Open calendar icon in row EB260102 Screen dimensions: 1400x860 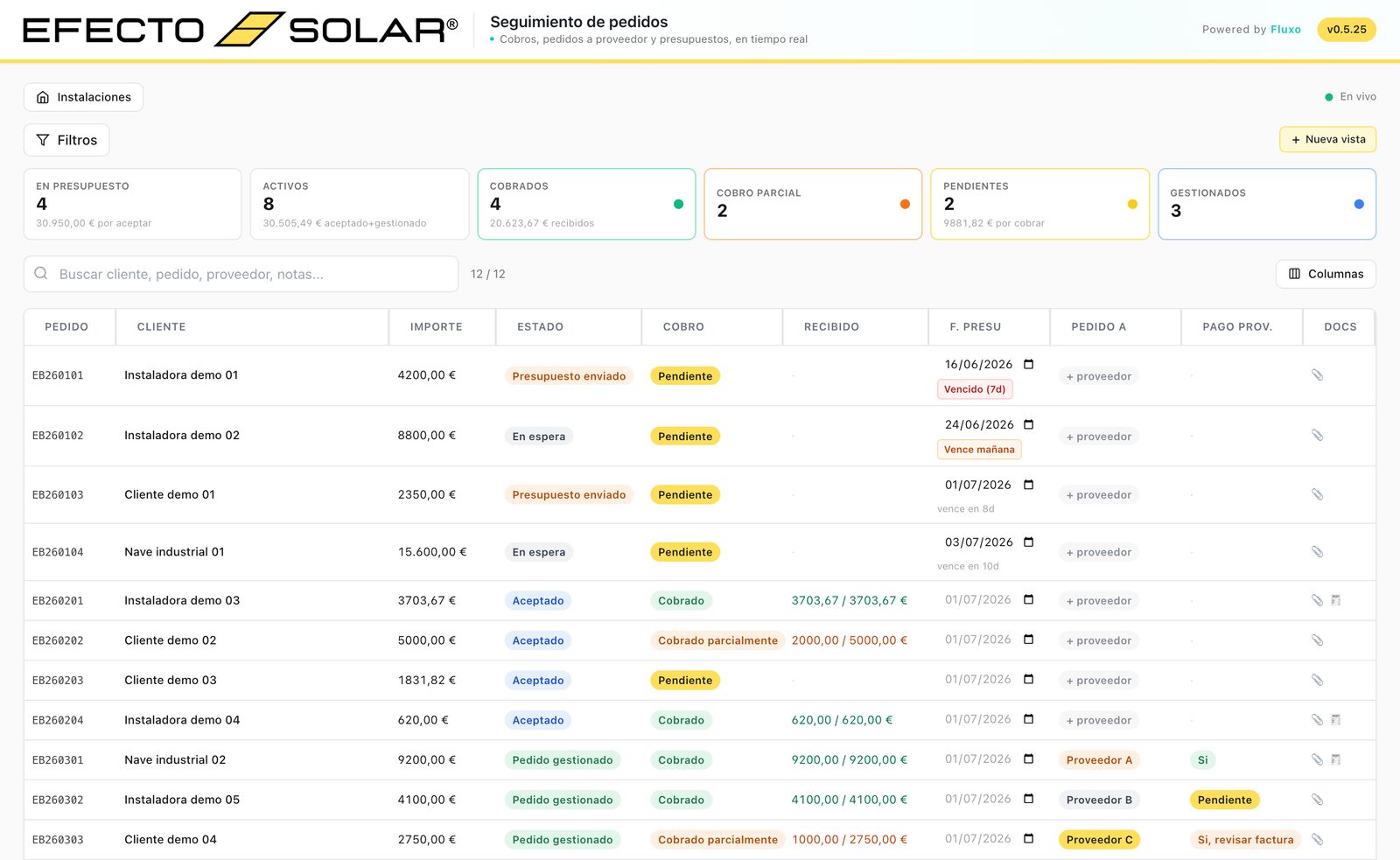tap(1029, 424)
